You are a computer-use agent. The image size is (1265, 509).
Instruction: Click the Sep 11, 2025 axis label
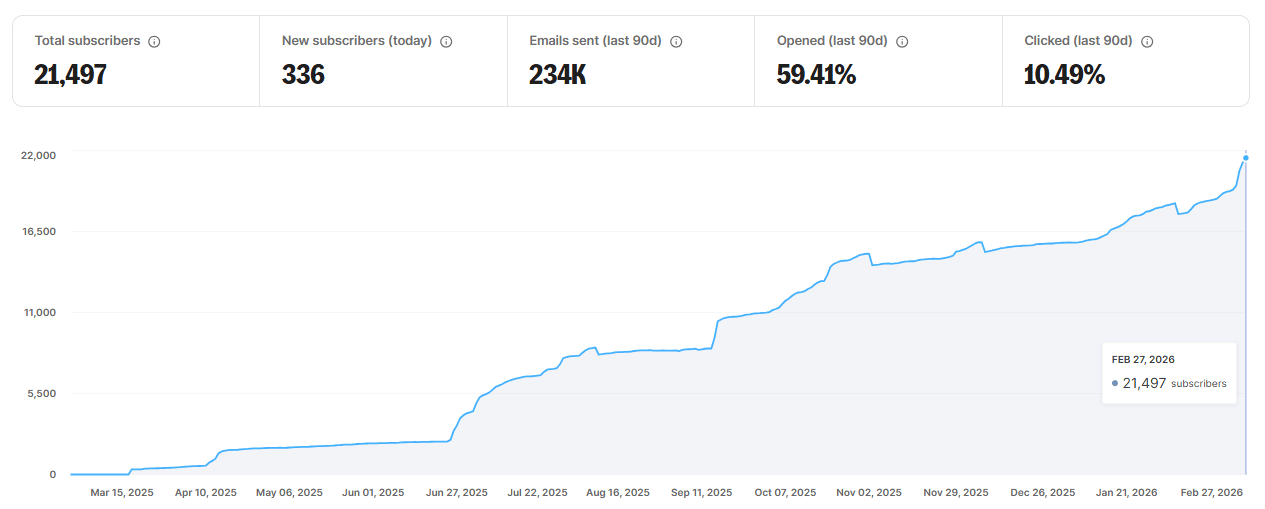click(x=701, y=492)
